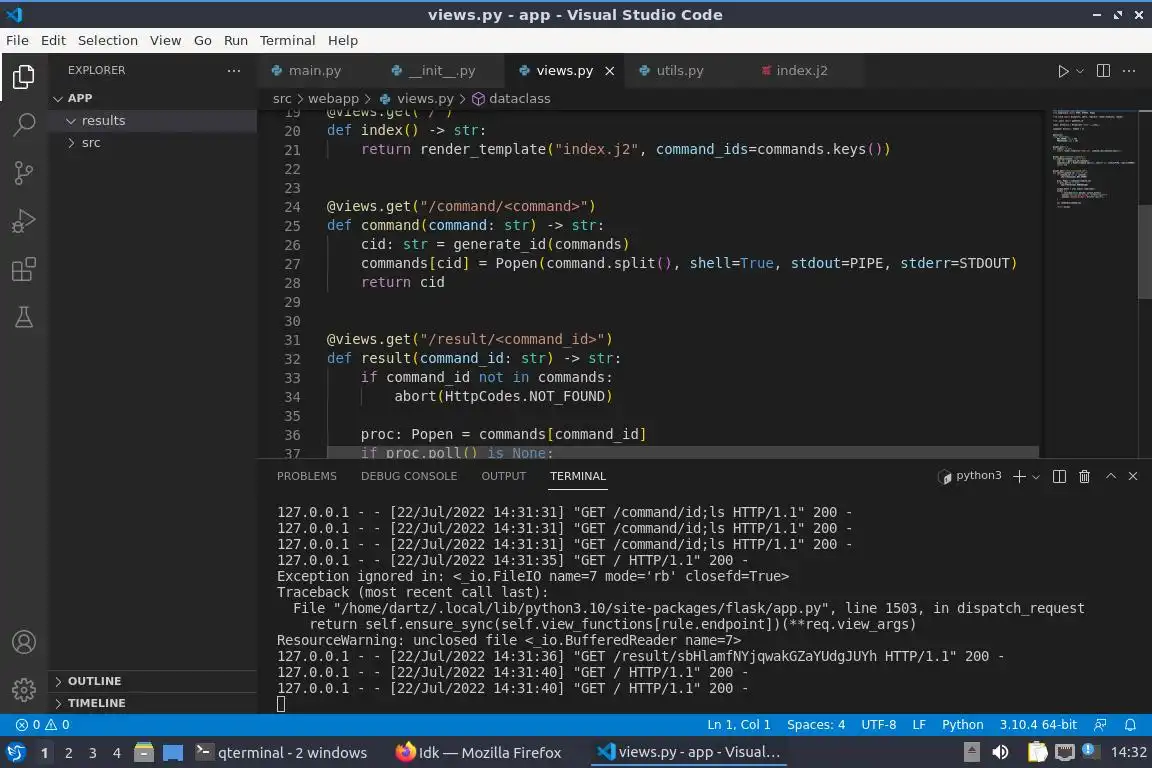This screenshot has width=1152, height=768.
Task: Open the Run menu
Action: pyautogui.click(x=236, y=40)
